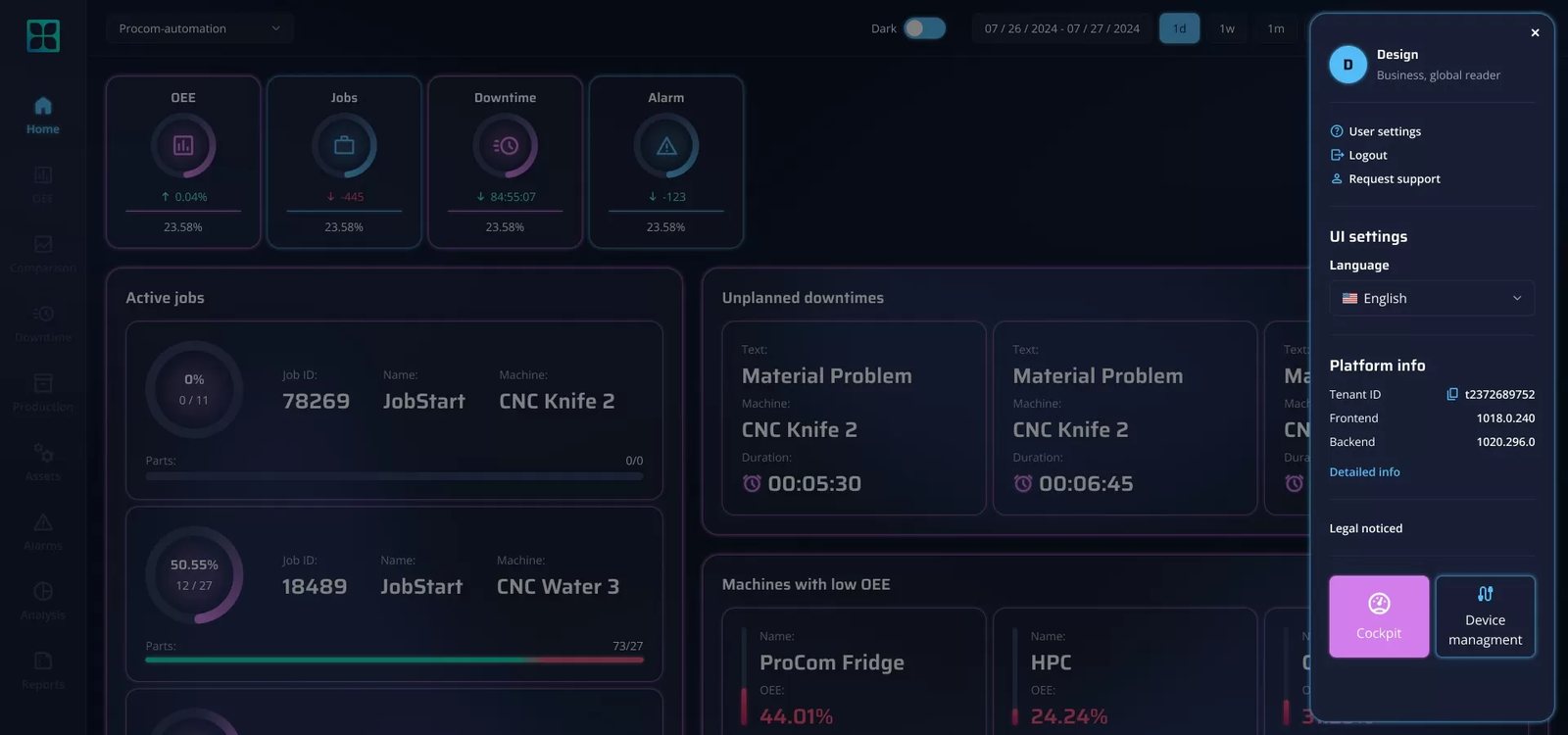Open User settings

pyautogui.click(x=1375, y=131)
